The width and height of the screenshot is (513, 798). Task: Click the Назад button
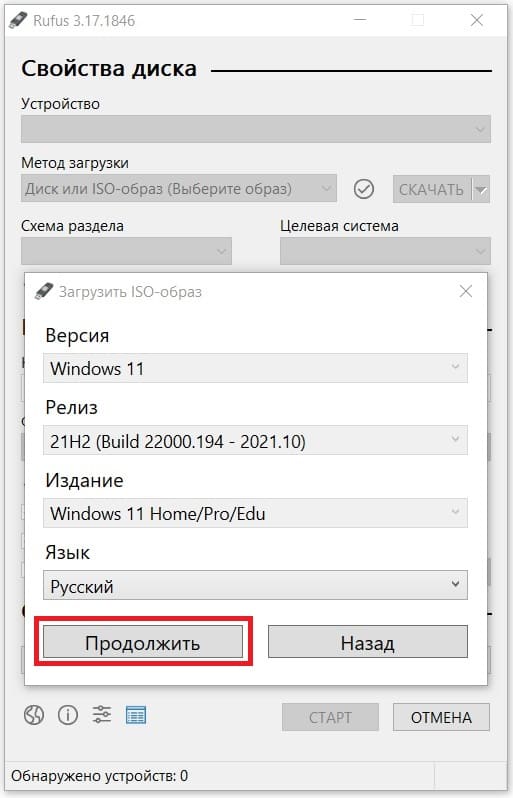tap(367, 642)
